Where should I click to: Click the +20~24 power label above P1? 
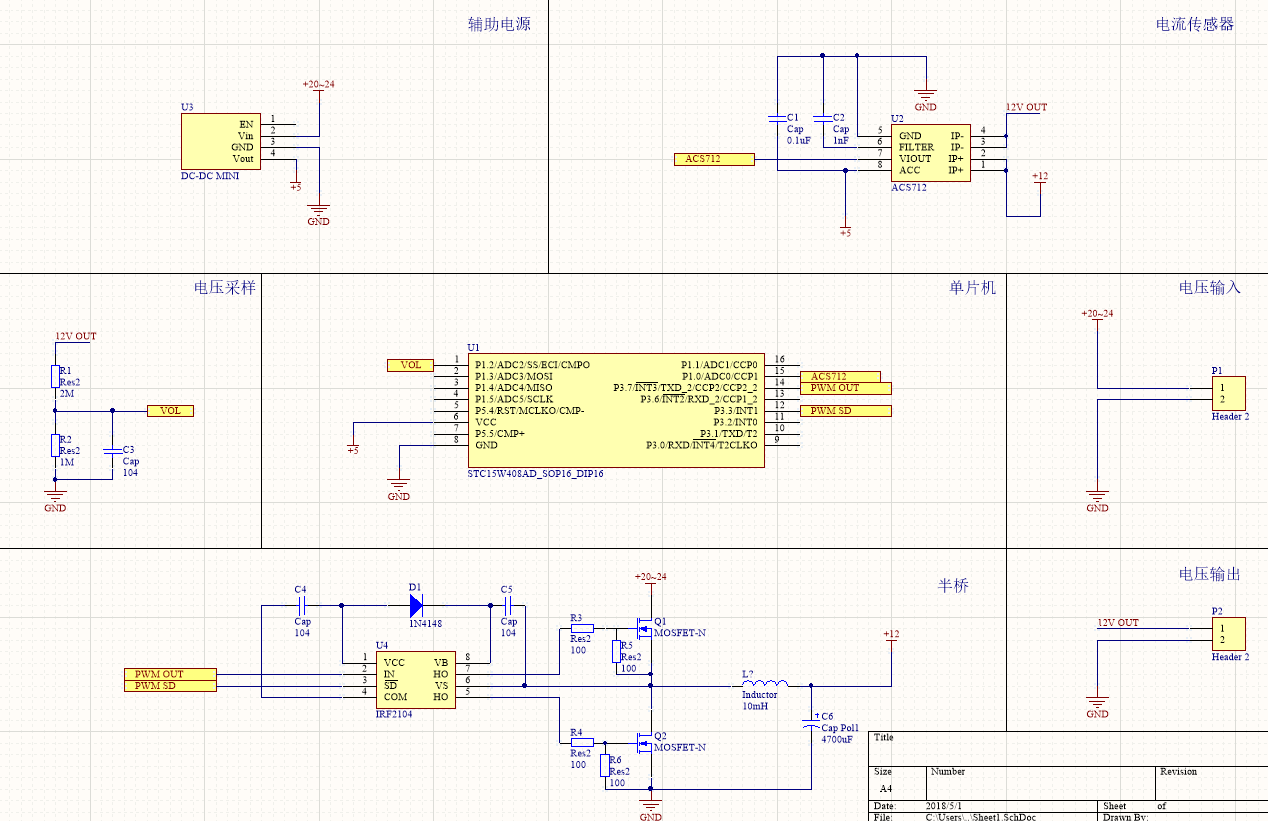coord(1097,313)
